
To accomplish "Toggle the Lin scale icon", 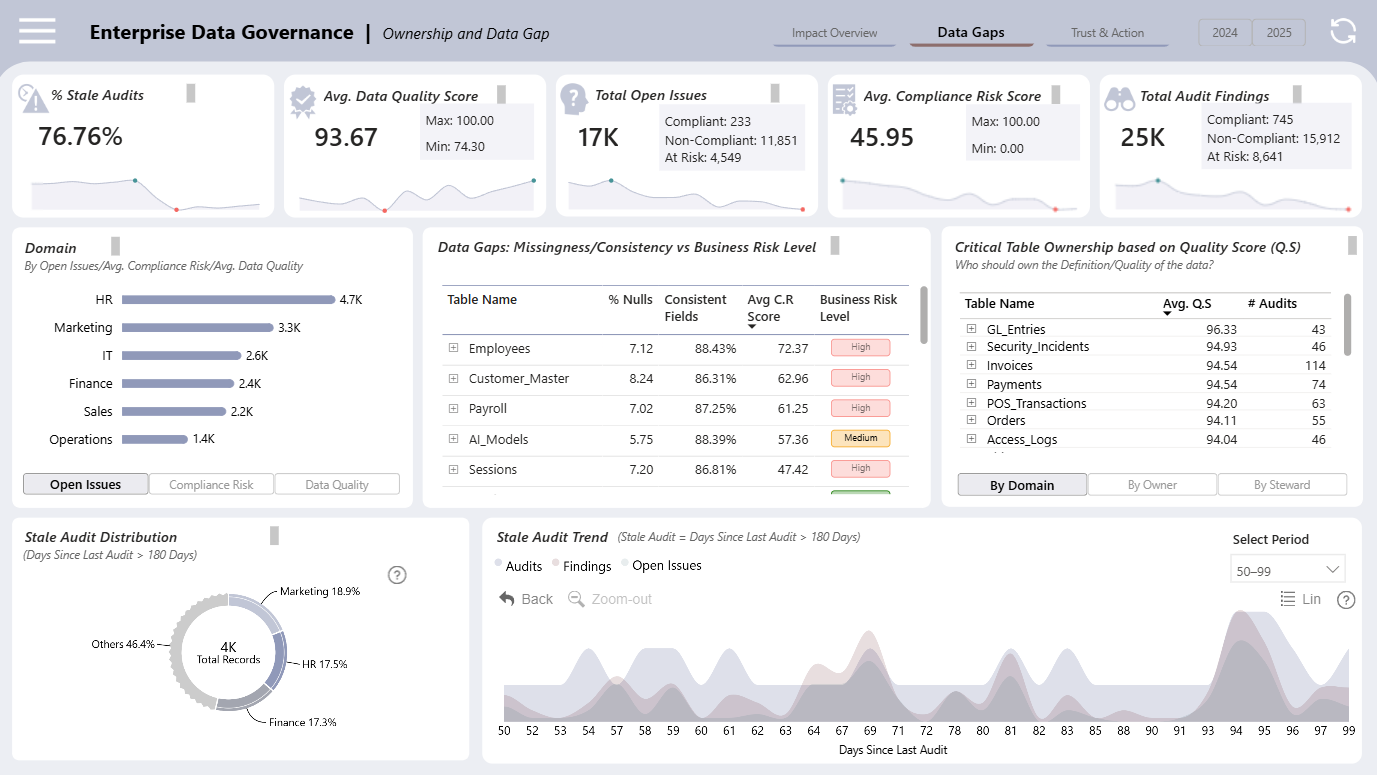I will tap(1288, 598).
